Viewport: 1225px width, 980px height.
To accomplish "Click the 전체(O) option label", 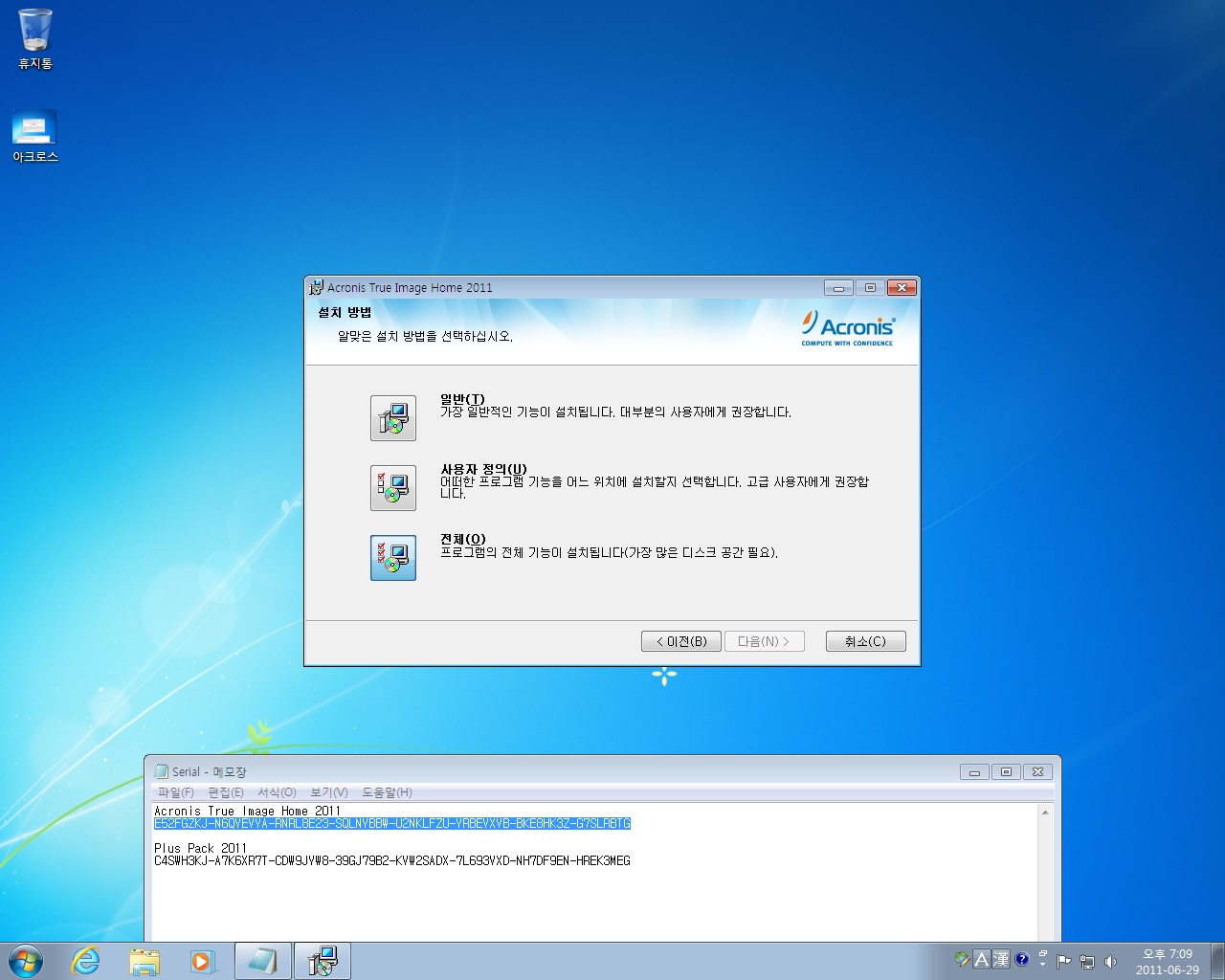I will tap(463, 539).
